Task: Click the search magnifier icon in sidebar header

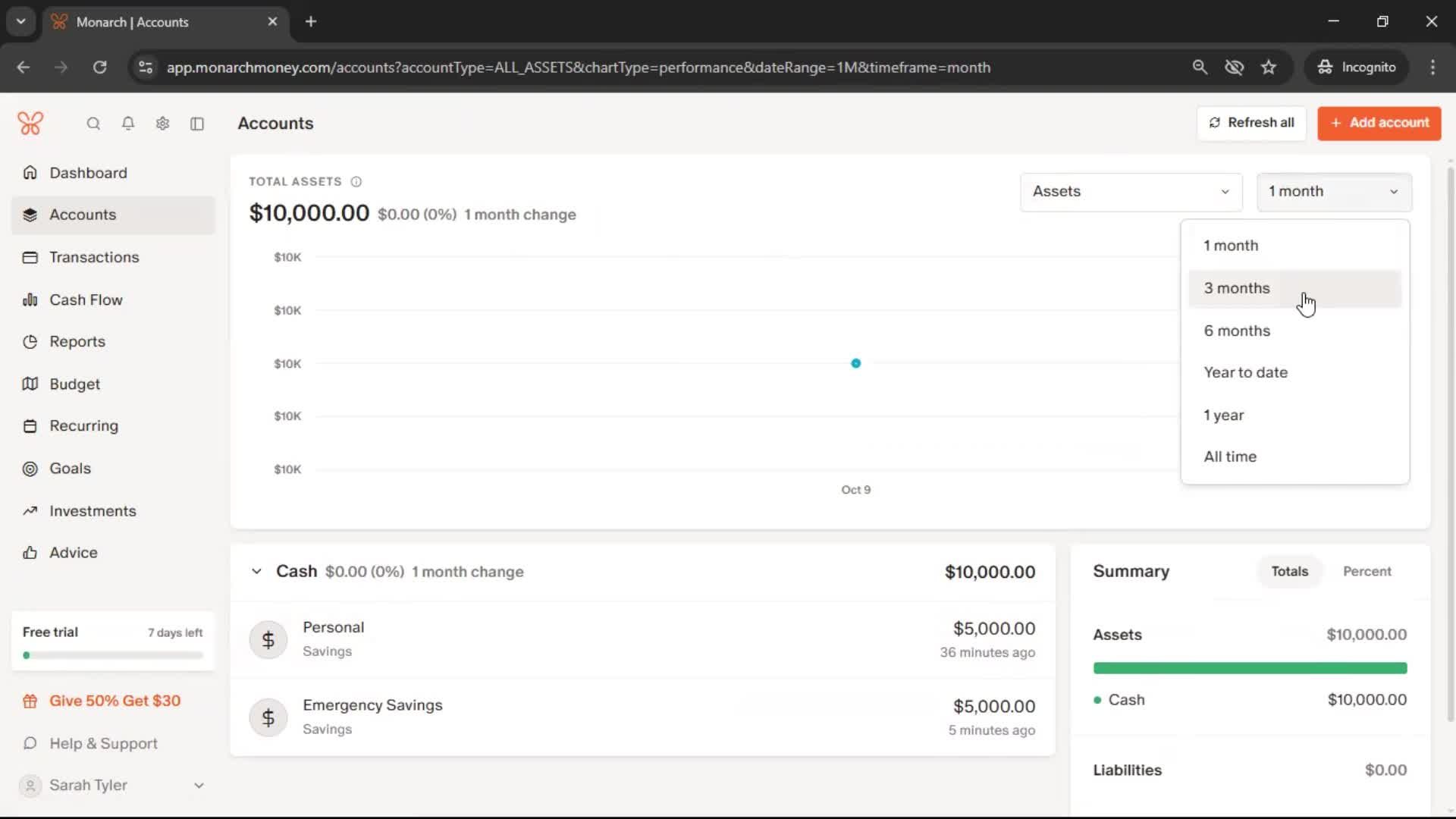Action: pyautogui.click(x=93, y=124)
